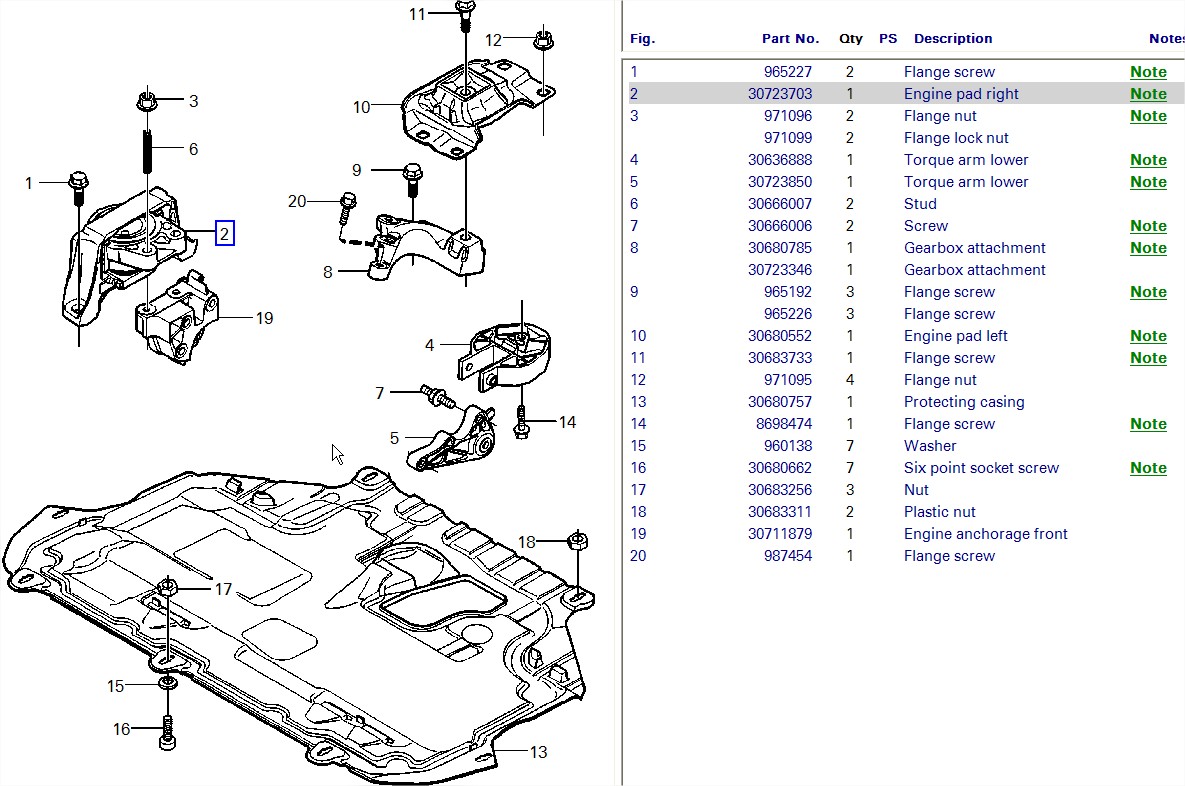Click part number 30723703
This screenshot has height=786, width=1185.
780,94
